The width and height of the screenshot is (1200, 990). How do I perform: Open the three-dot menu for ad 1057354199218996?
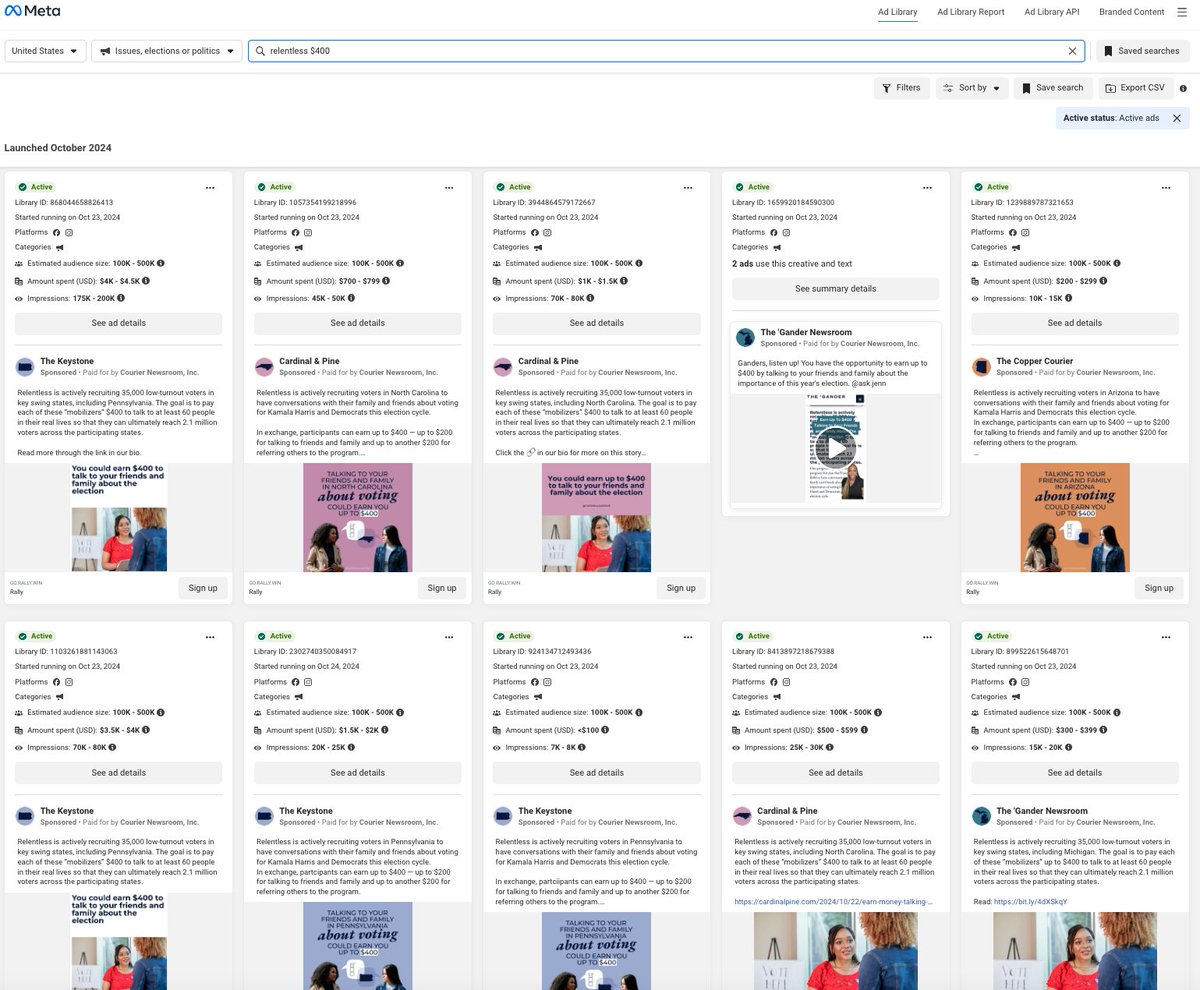449,187
